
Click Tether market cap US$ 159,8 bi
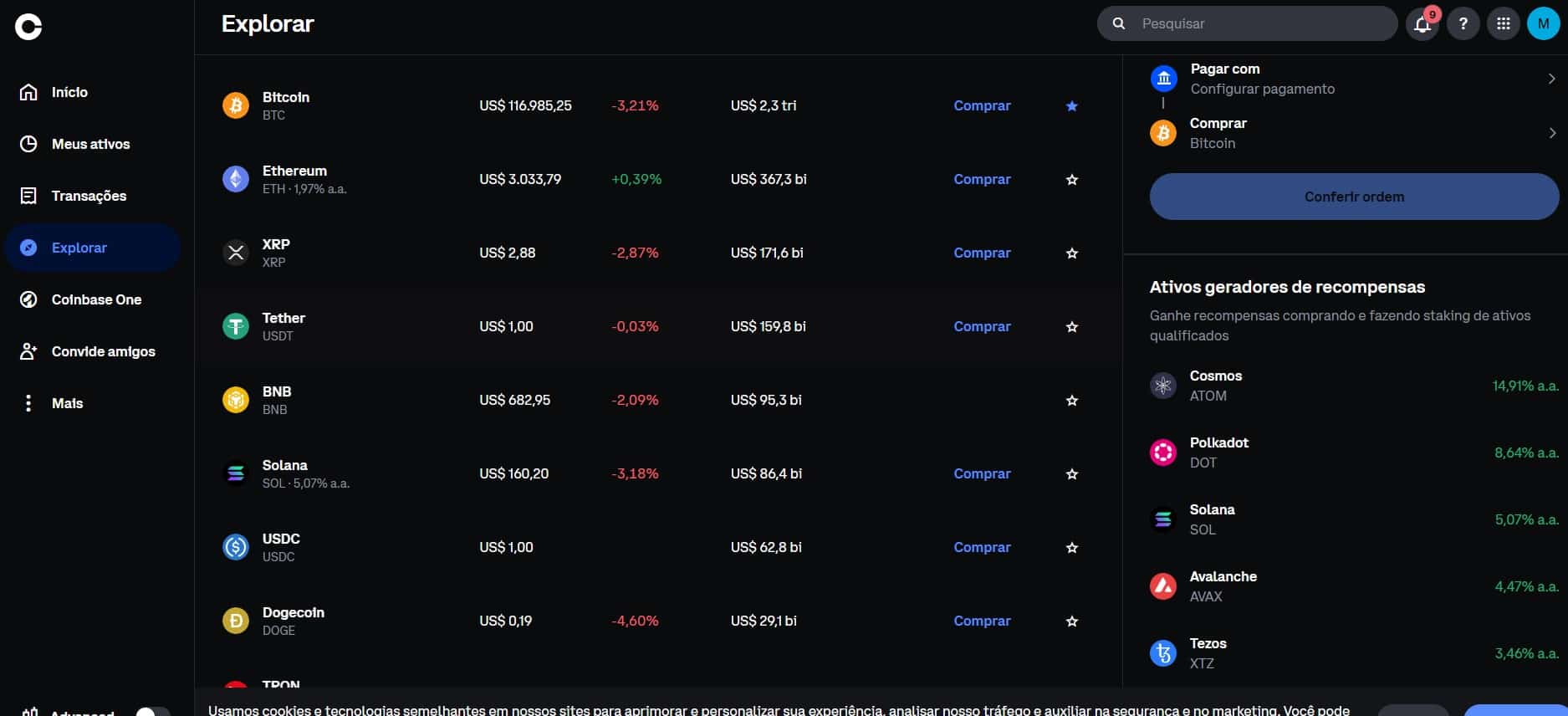point(768,326)
